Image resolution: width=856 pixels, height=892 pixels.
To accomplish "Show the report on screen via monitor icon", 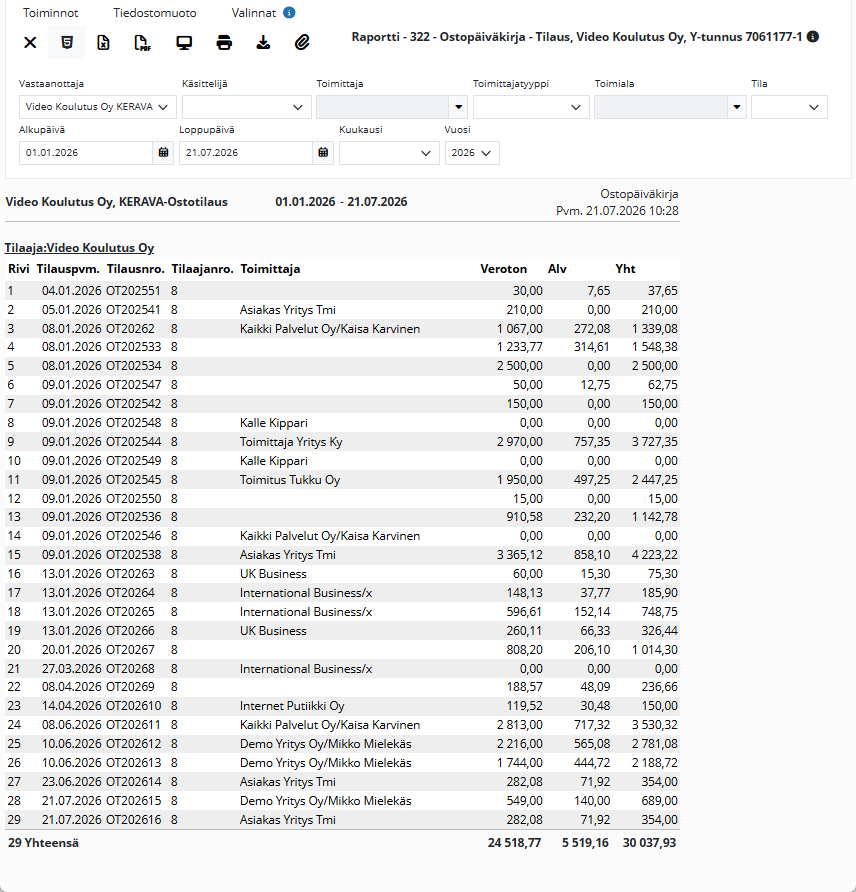I will 184,43.
